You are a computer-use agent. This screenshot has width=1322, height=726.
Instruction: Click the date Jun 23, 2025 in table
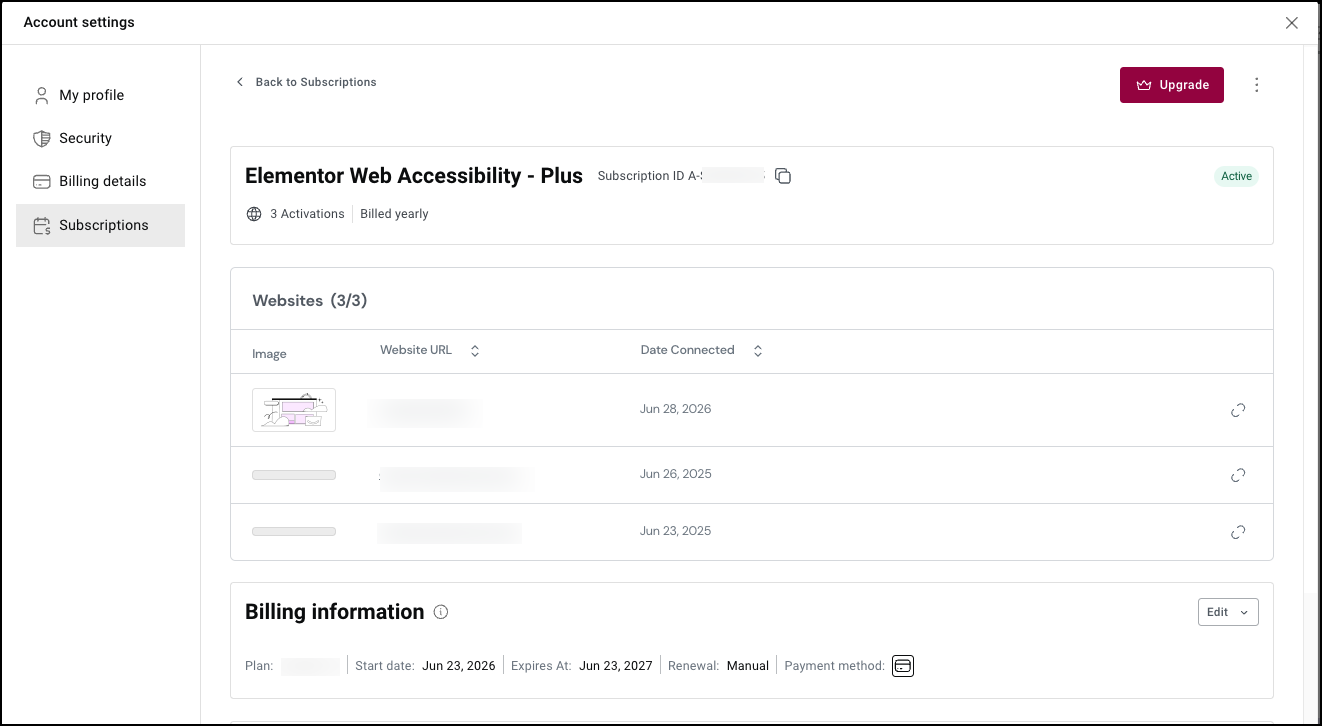[x=676, y=531]
